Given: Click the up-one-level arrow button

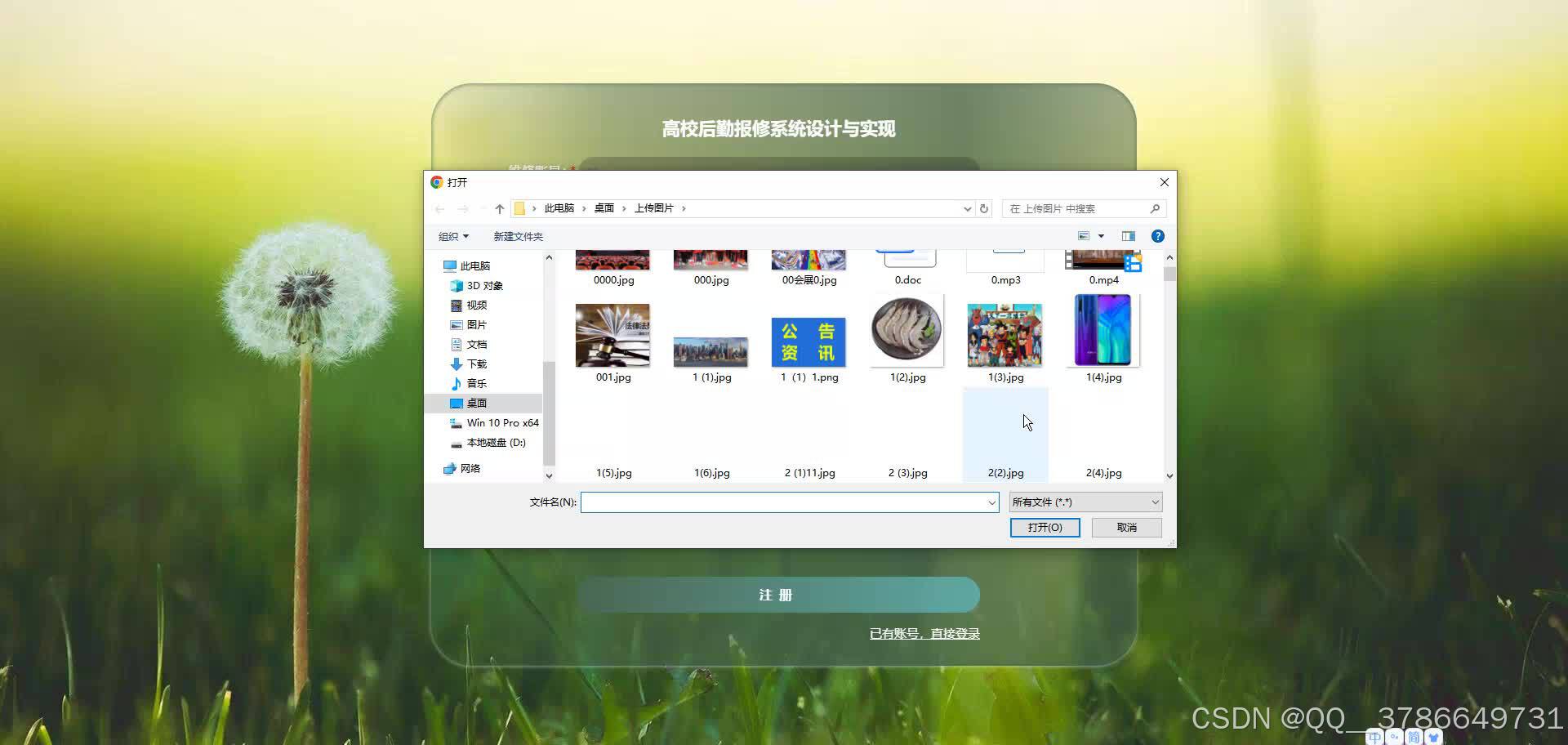Looking at the screenshot, I should 499,208.
